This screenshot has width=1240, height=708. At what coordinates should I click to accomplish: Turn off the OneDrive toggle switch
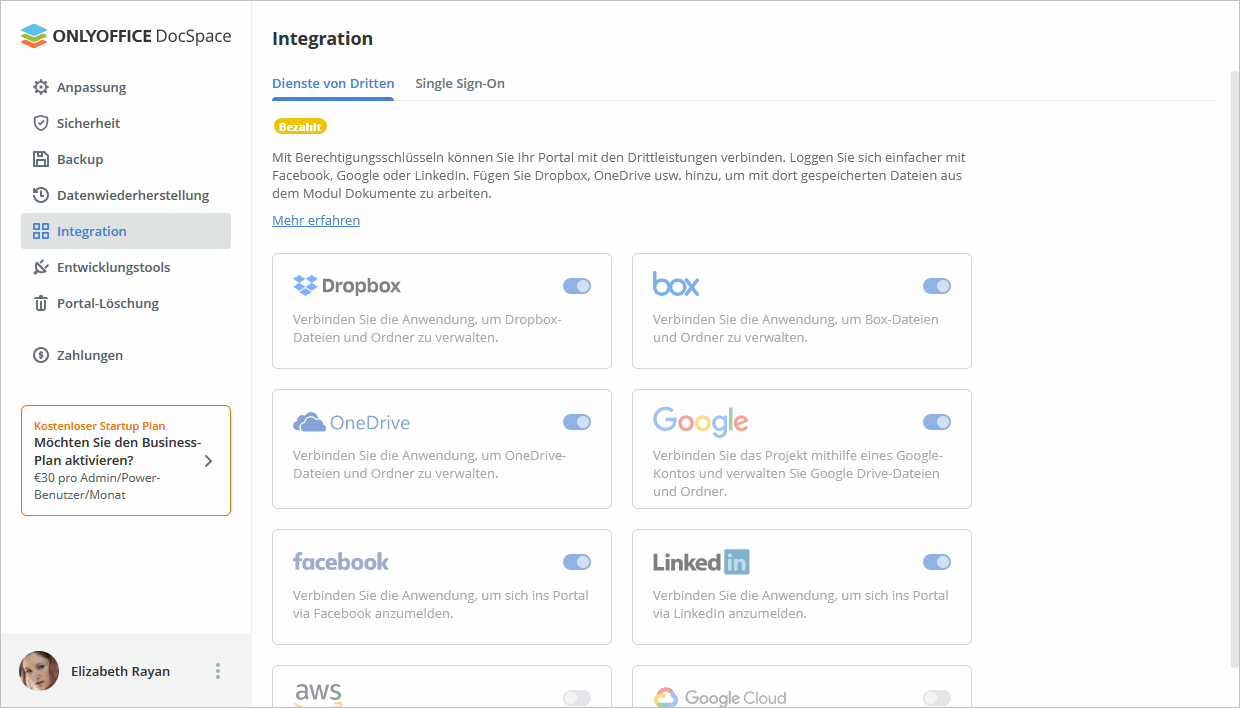click(x=577, y=422)
